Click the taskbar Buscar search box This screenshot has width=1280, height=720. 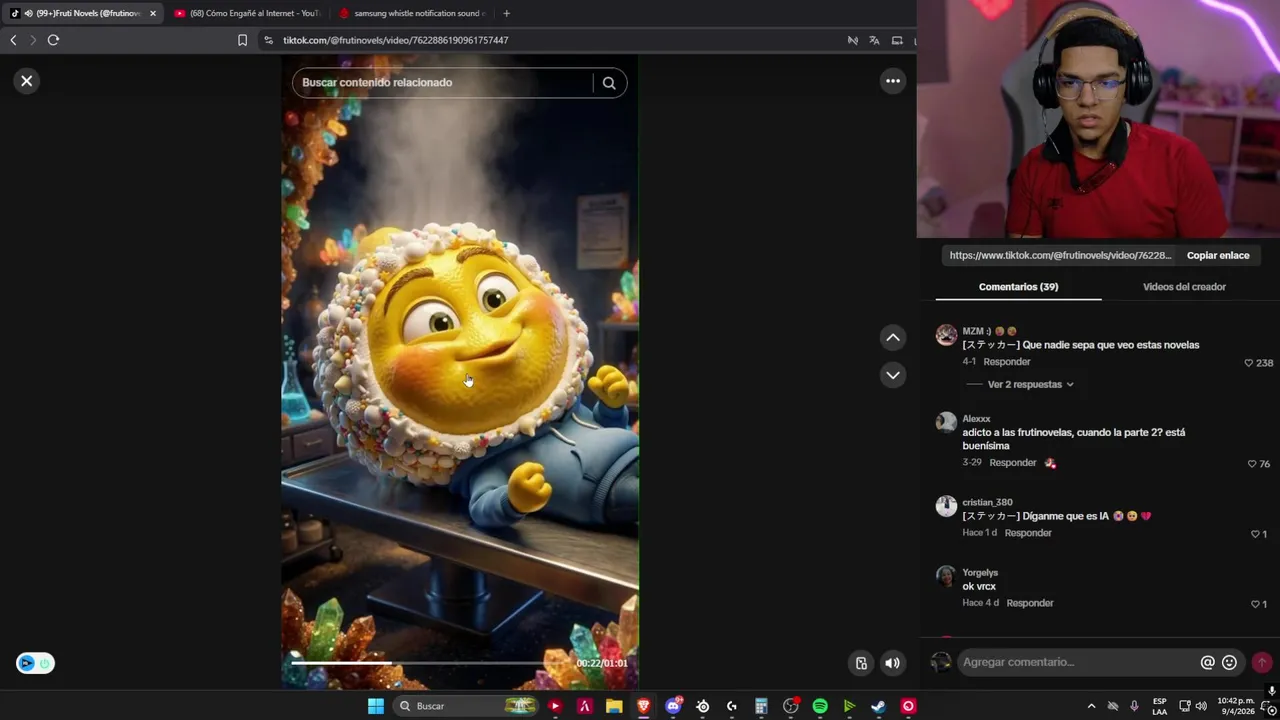[x=467, y=706]
